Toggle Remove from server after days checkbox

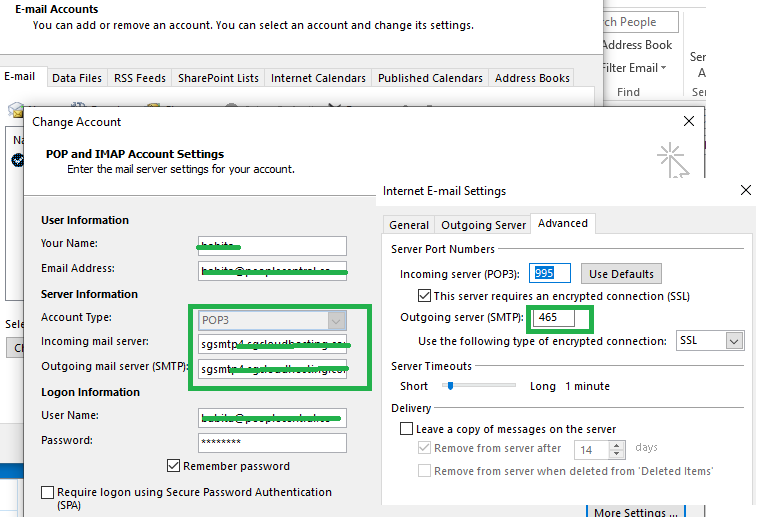tap(424, 448)
